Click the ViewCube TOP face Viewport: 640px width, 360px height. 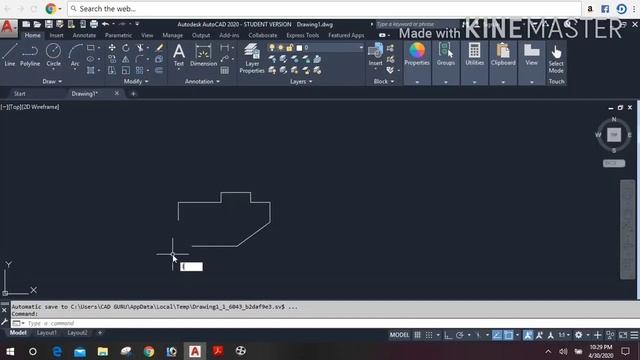(x=614, y=135)
